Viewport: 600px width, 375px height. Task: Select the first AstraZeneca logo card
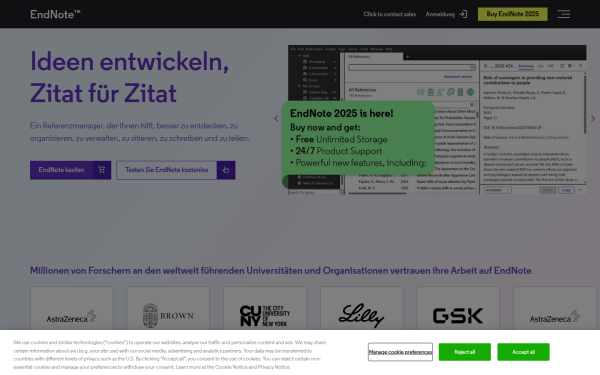(x=72, y=308)
